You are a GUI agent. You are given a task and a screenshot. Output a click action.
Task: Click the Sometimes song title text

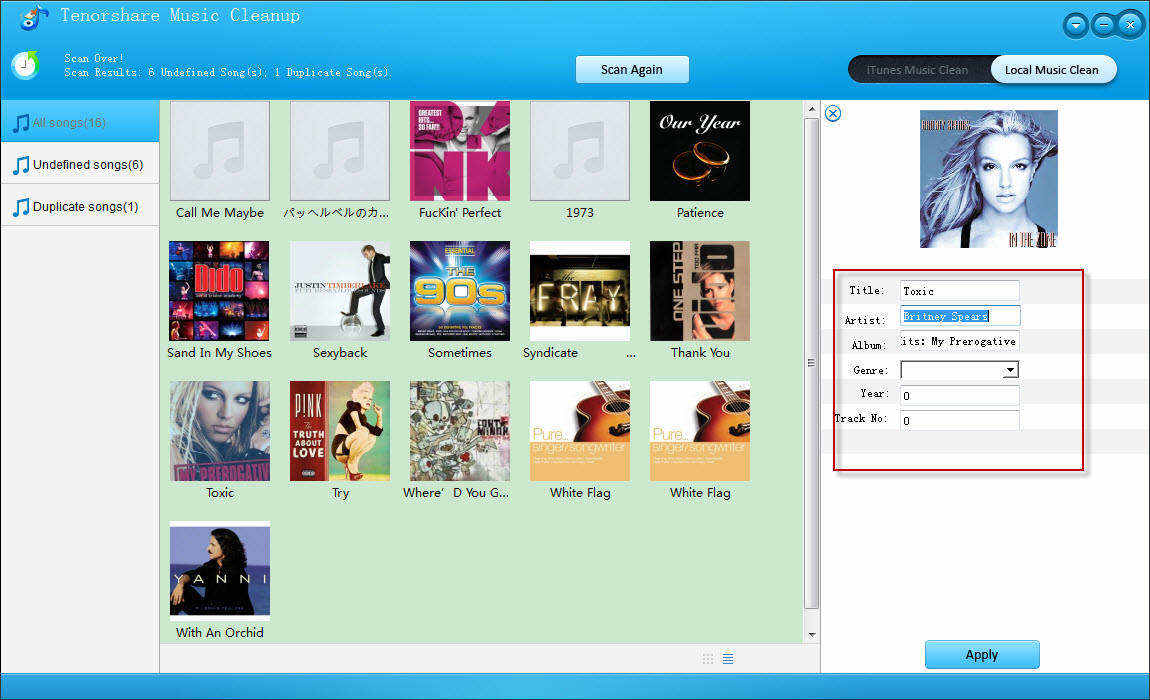click(460, 353)
